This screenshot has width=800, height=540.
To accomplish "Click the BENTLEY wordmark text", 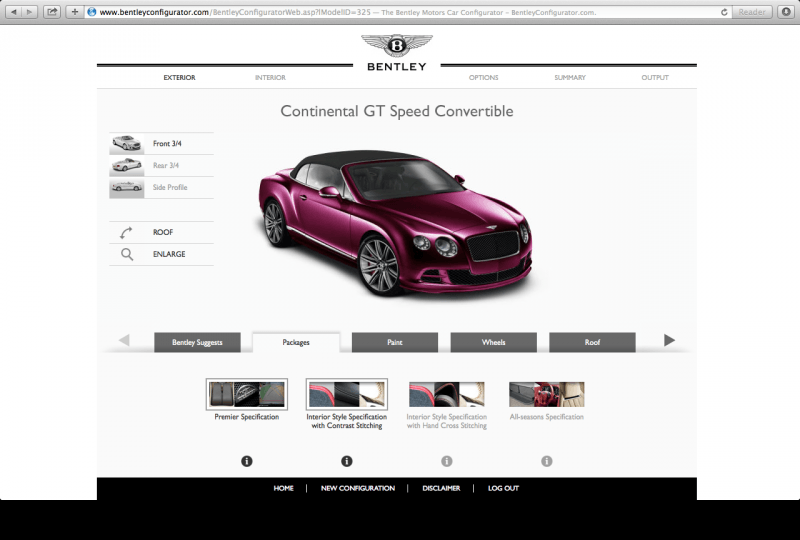I will click(x=397, y=67).
